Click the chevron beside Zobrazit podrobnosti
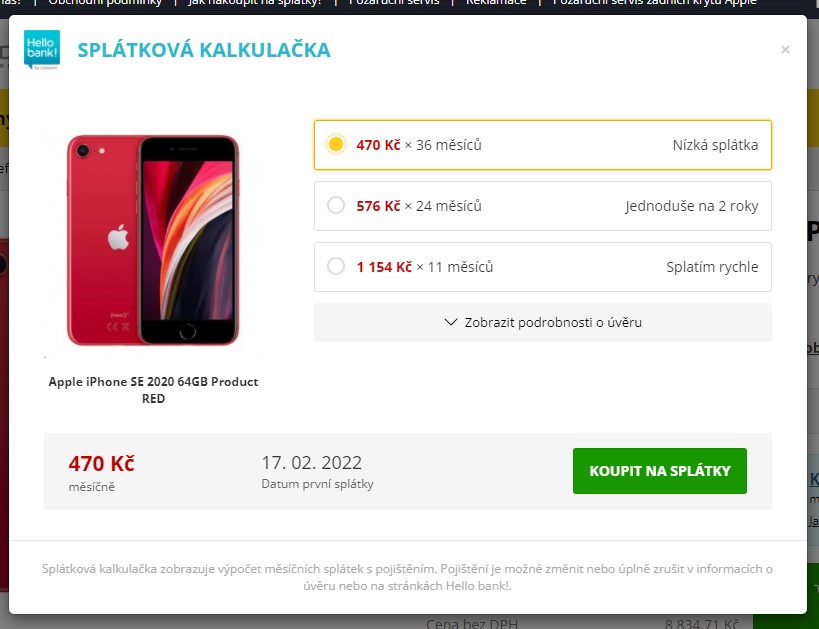Screen dimensions: 819x629 tap(451, 322)
